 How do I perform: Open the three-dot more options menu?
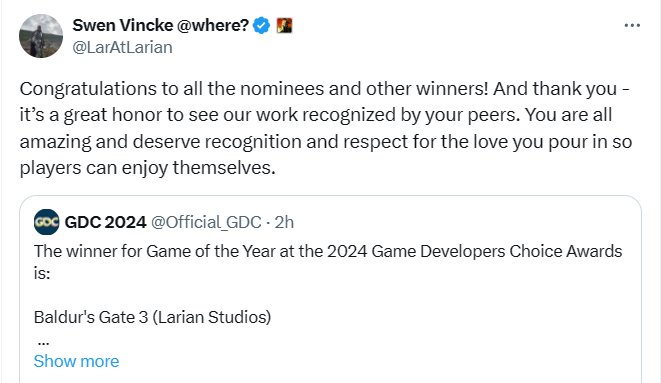tap(632, 26)
